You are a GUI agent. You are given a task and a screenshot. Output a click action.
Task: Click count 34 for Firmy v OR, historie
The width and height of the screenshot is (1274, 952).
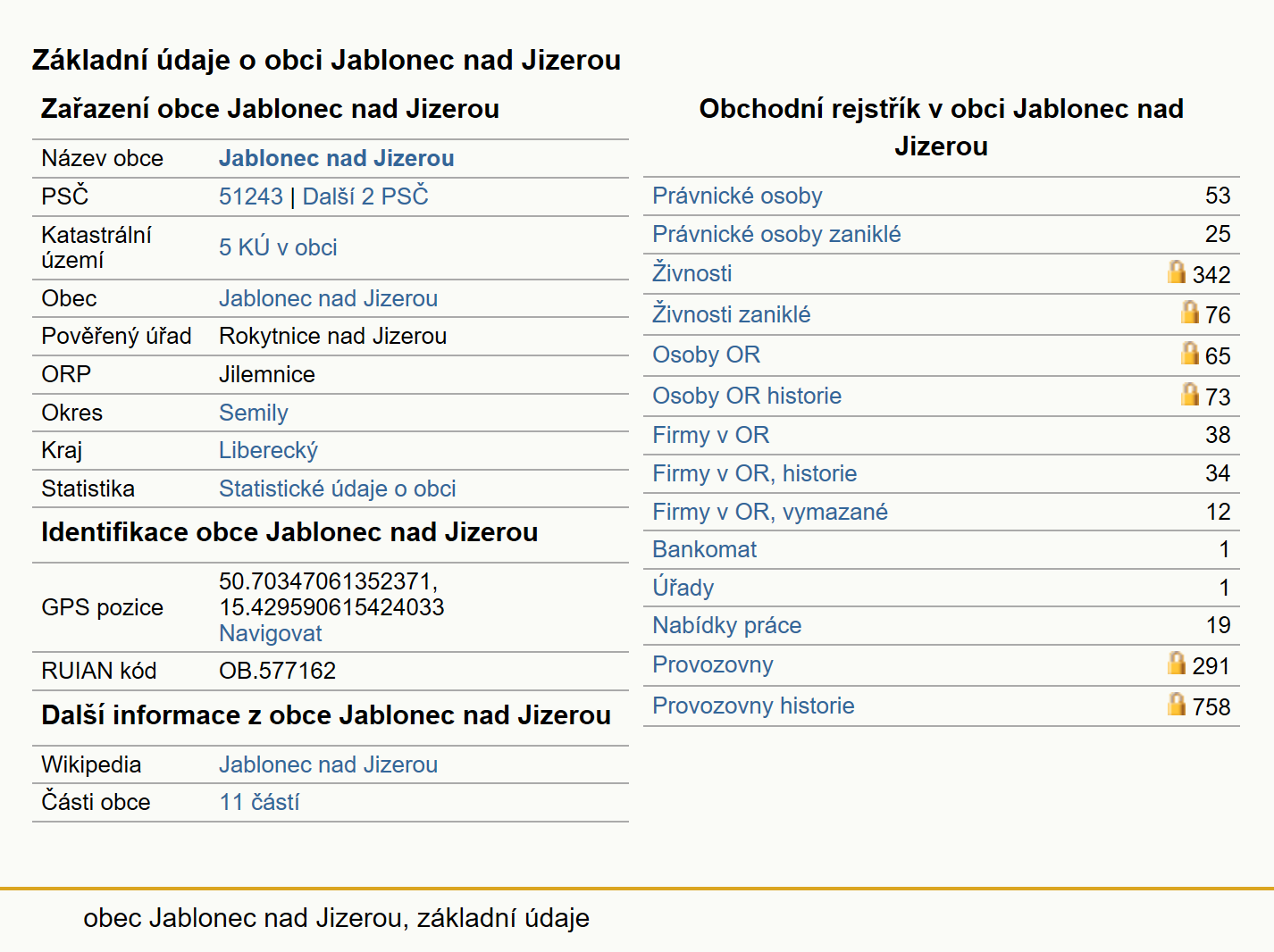1218,473
